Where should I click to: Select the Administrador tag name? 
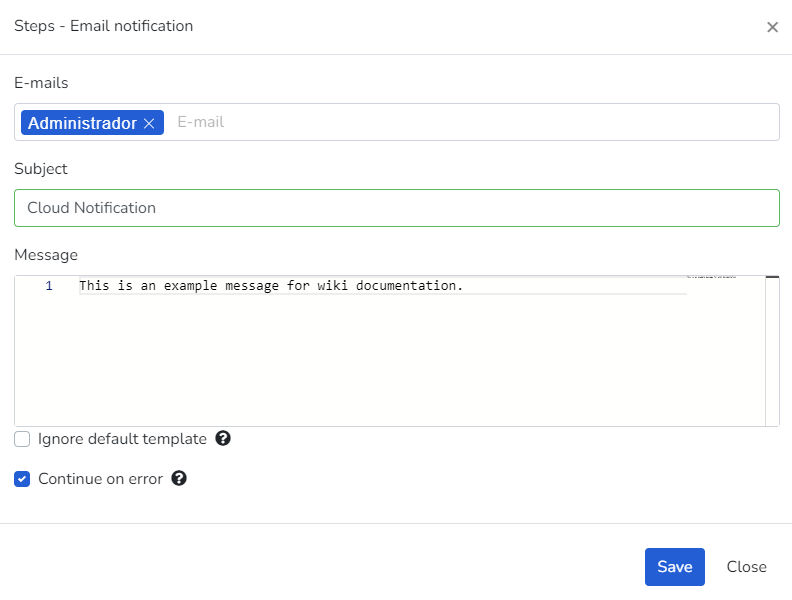tap(82, 123)
